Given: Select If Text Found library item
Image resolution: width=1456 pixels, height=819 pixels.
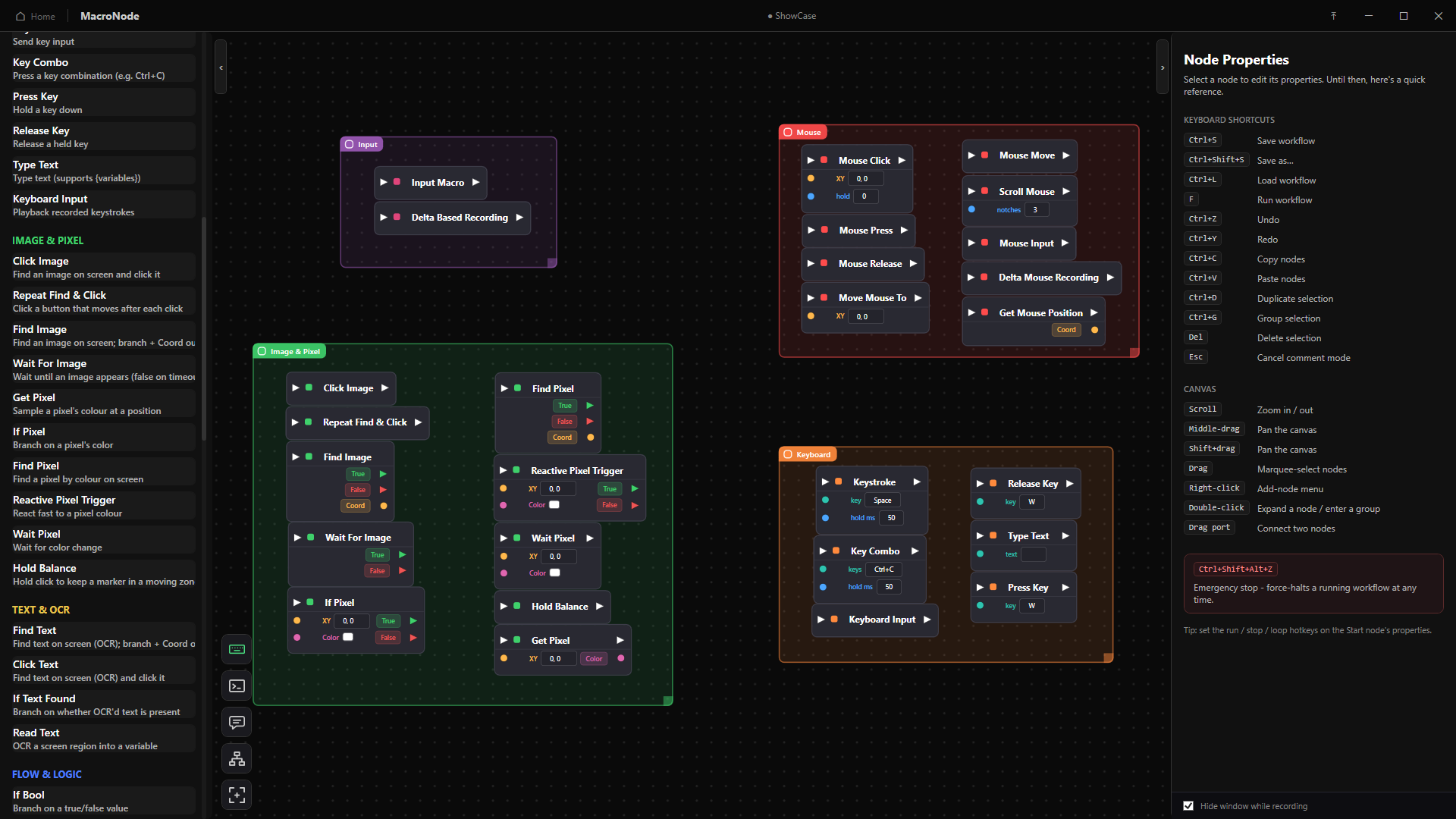Looking at the screenshot, I should (102, 704).
